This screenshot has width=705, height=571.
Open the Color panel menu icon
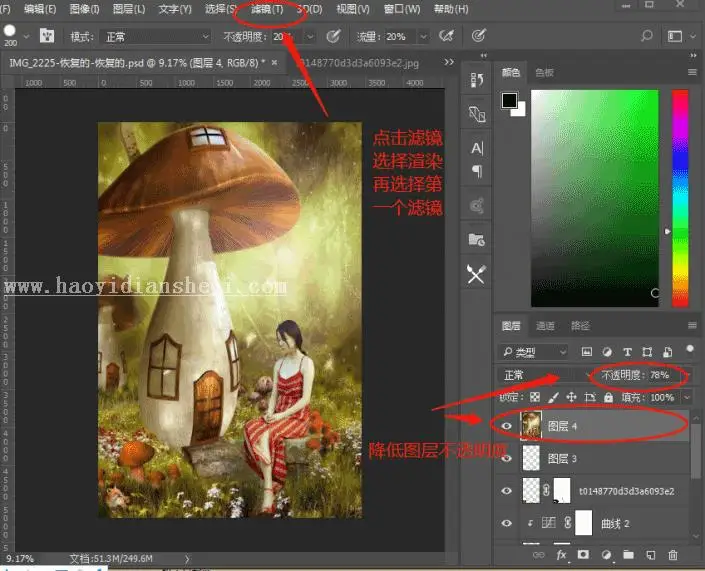point(692,72)
